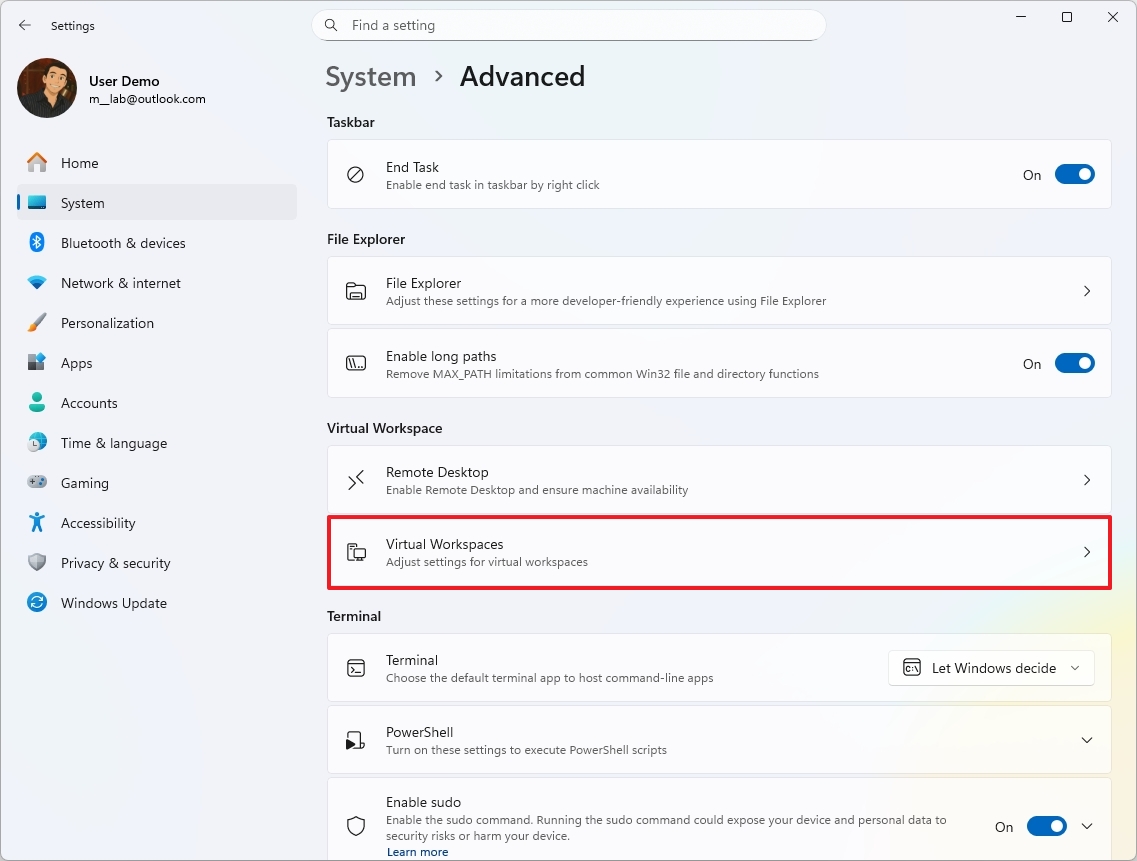Click the Accounts icon in sidebar
This screenshot has width=1137, height=861.
(37, 402)
